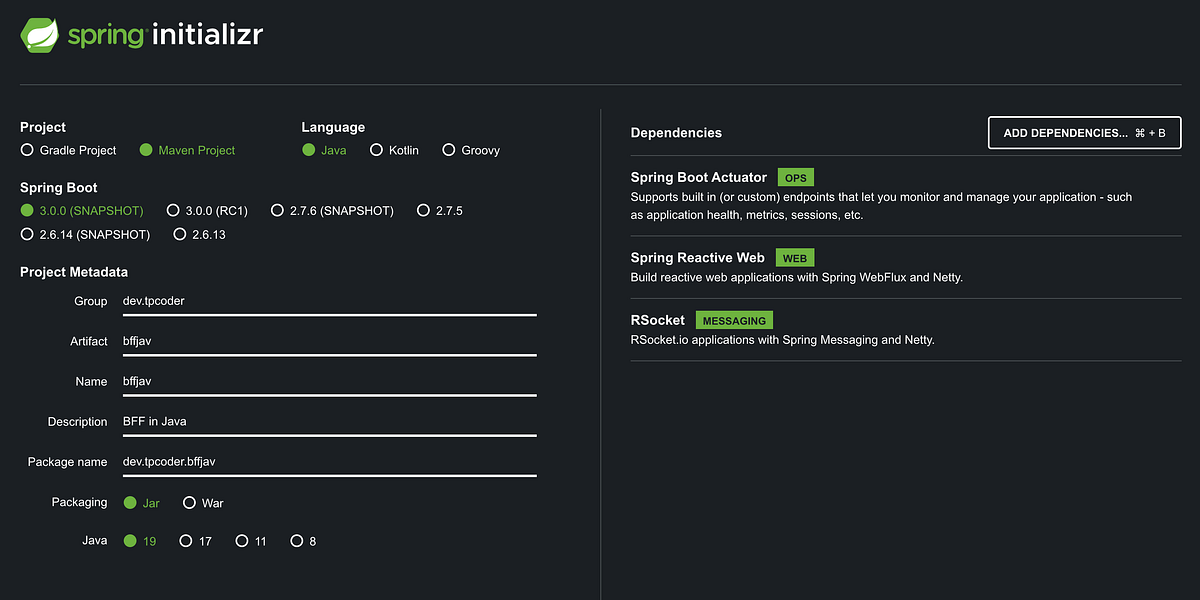Select Gradle Project radio button
Viewport: 1200px width, 600px height.
(27, 150)
